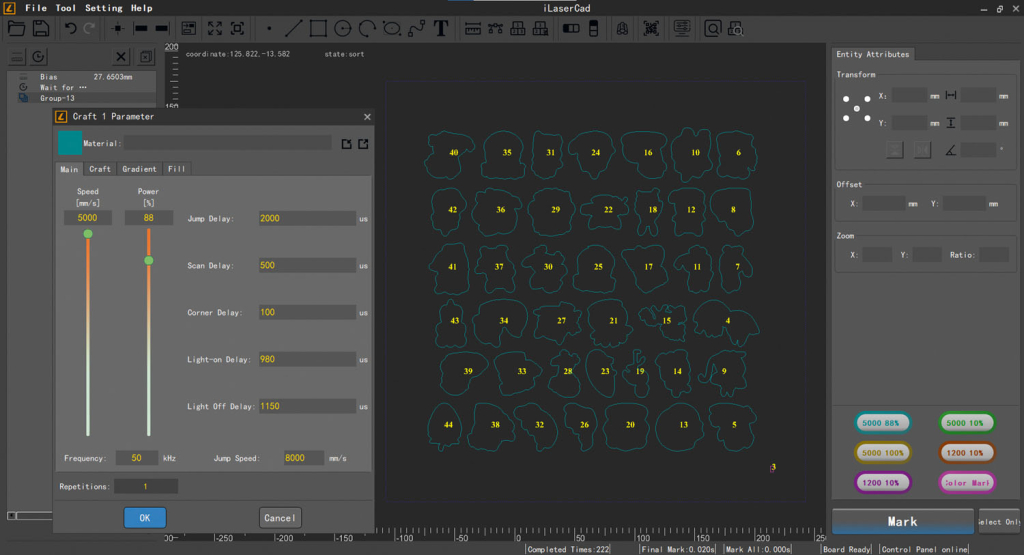The image size is (1024, 555).
Task: Click Cancel in the Craft Parameter dialog
Action: click(280, 518)
